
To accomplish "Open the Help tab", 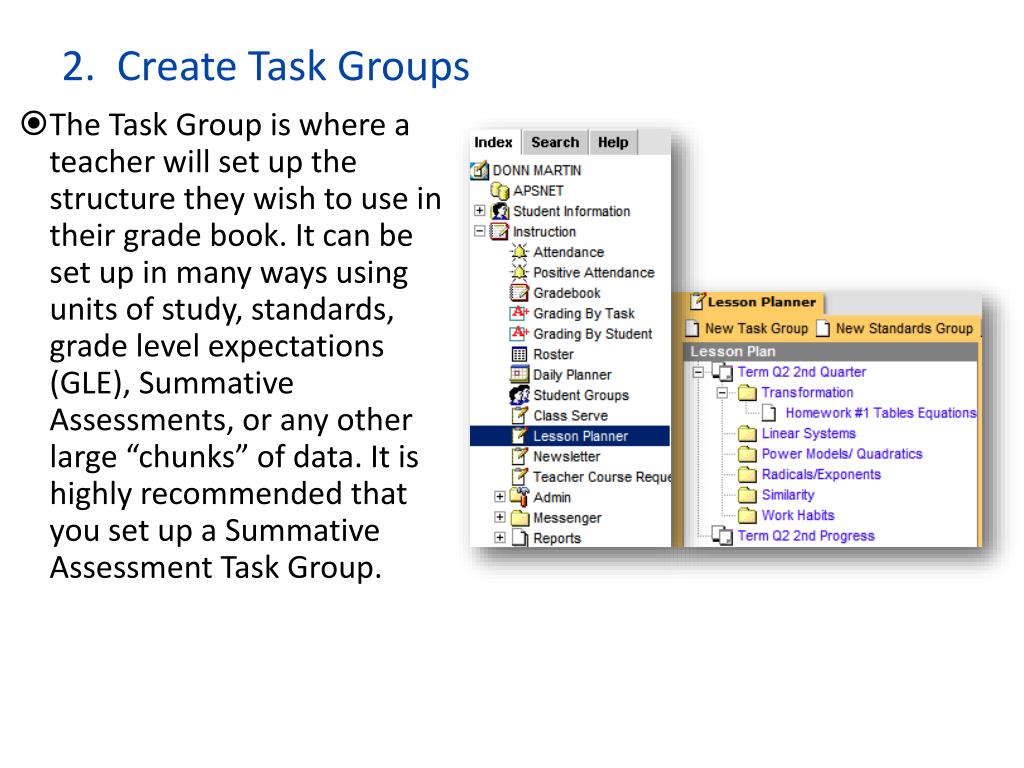I will pyautogui.click(x=613, y=142).
